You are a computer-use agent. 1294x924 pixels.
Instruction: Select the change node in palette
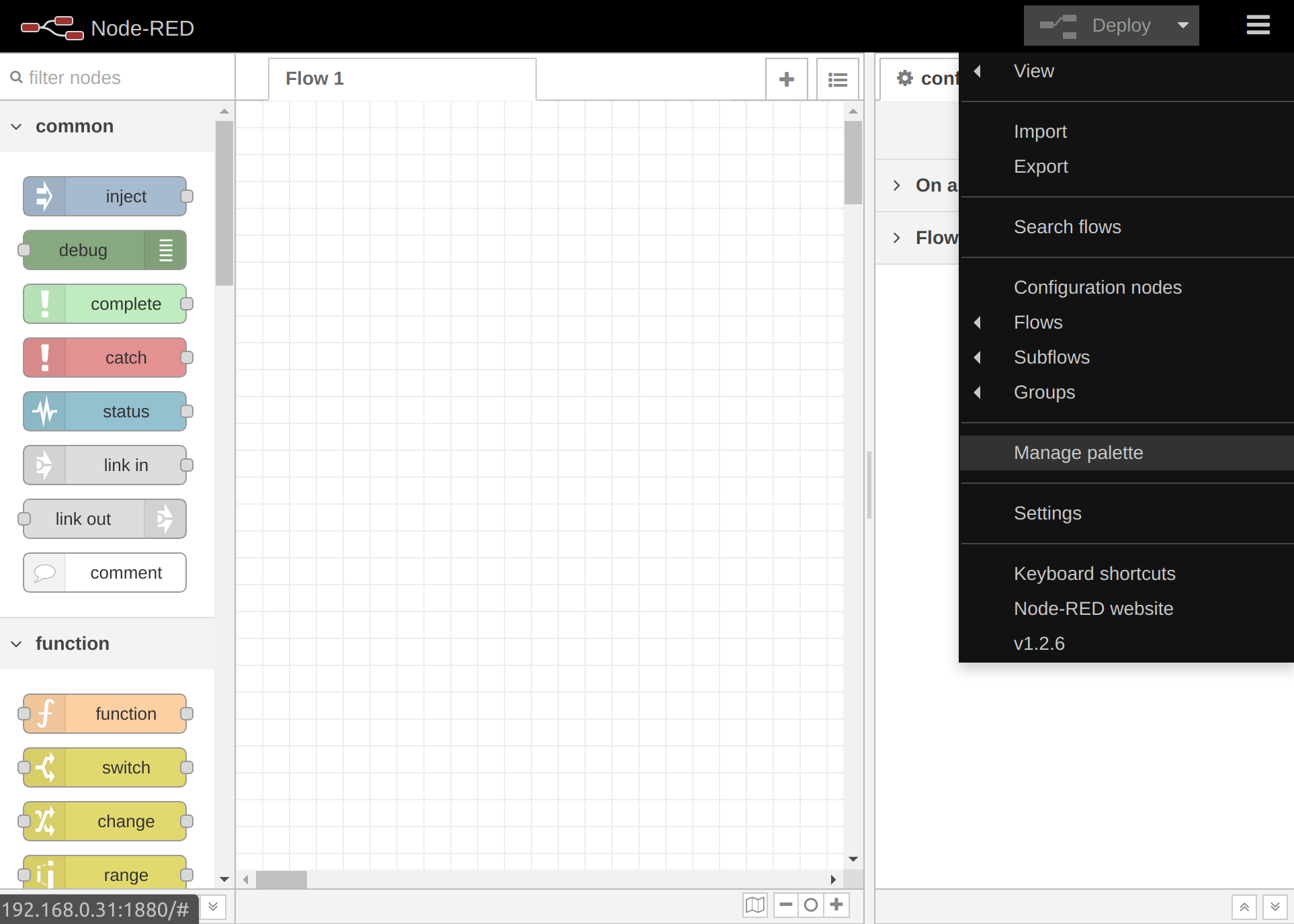(105, 821)
